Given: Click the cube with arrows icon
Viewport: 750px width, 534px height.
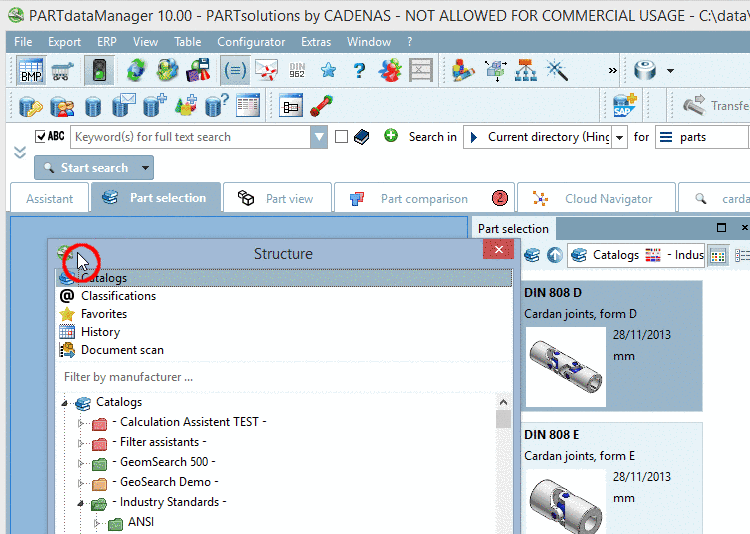Looking at the screenshot, I should 496,71.
